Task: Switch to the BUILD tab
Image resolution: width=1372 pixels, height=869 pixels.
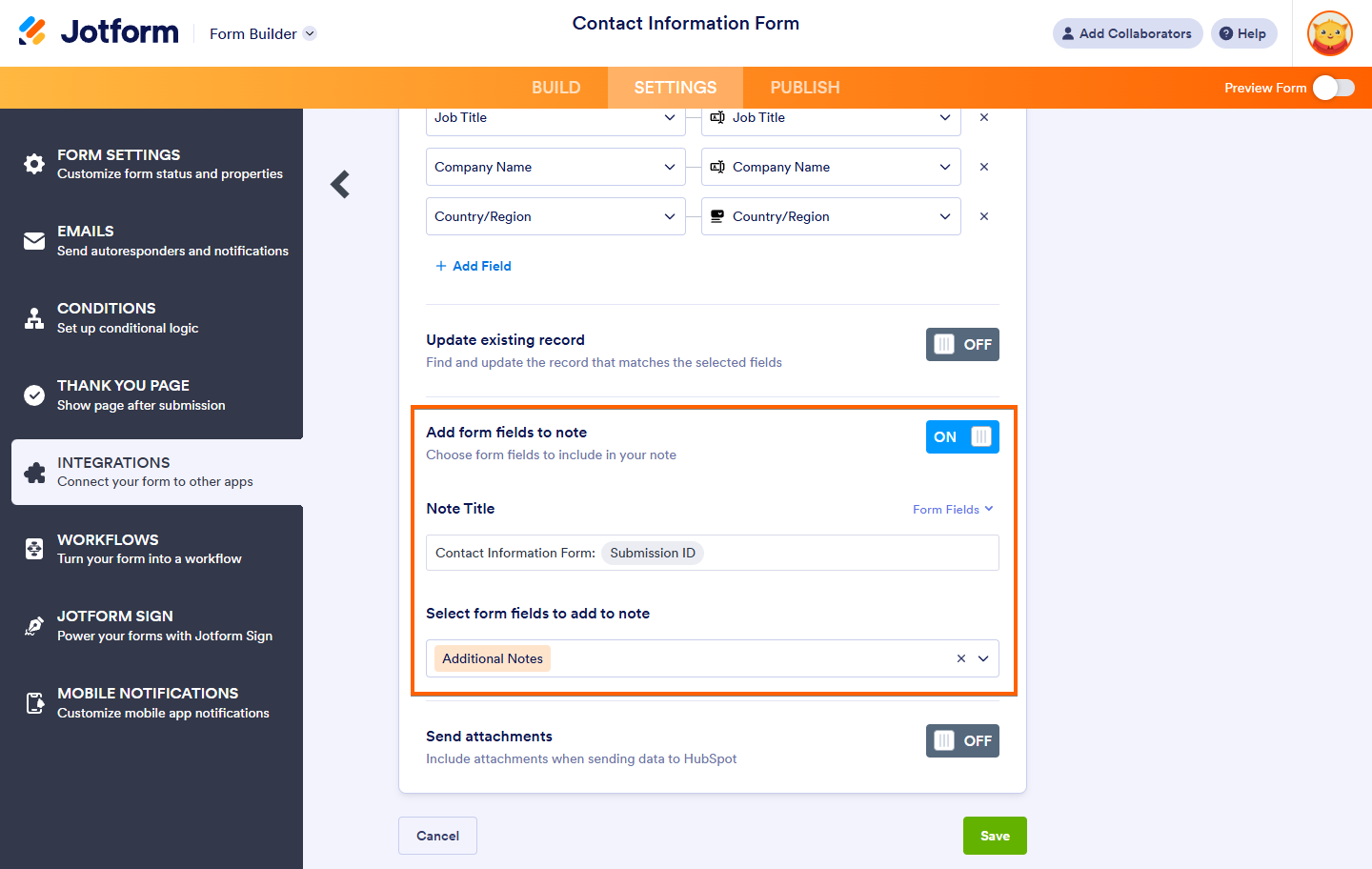Action: (555, 88)
